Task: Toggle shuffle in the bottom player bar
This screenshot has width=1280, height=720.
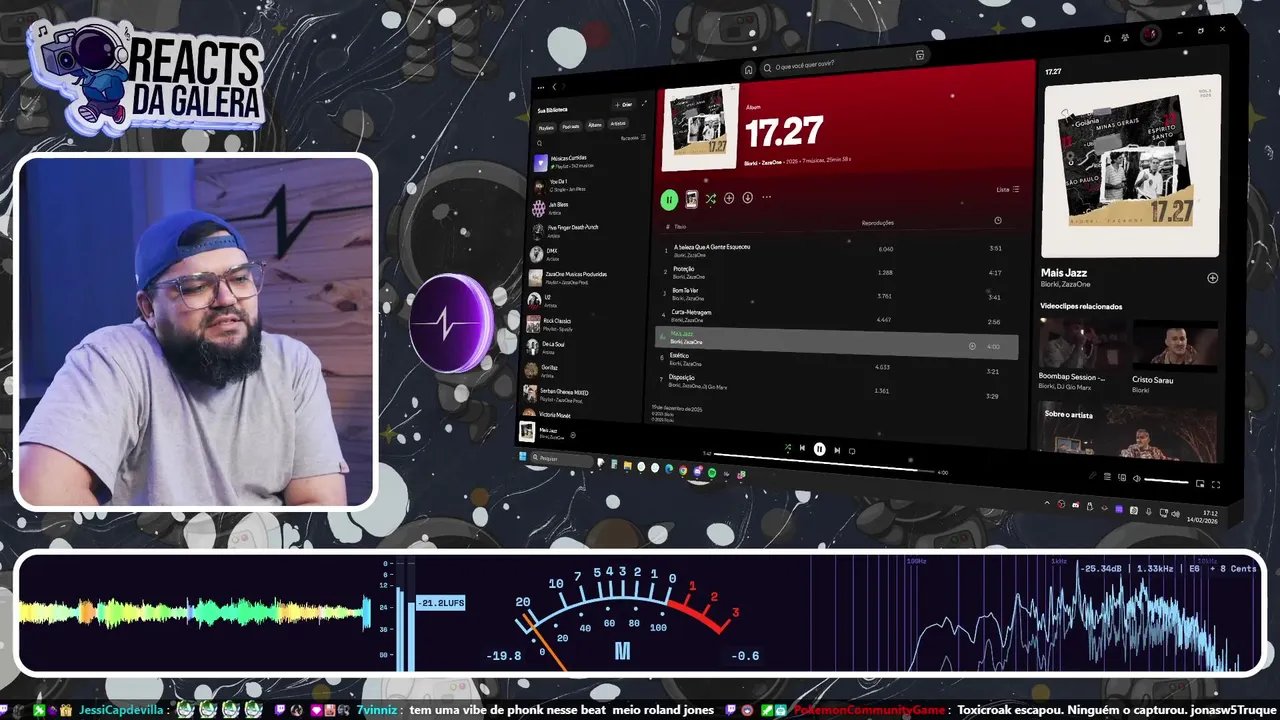Action: (788, 448)
